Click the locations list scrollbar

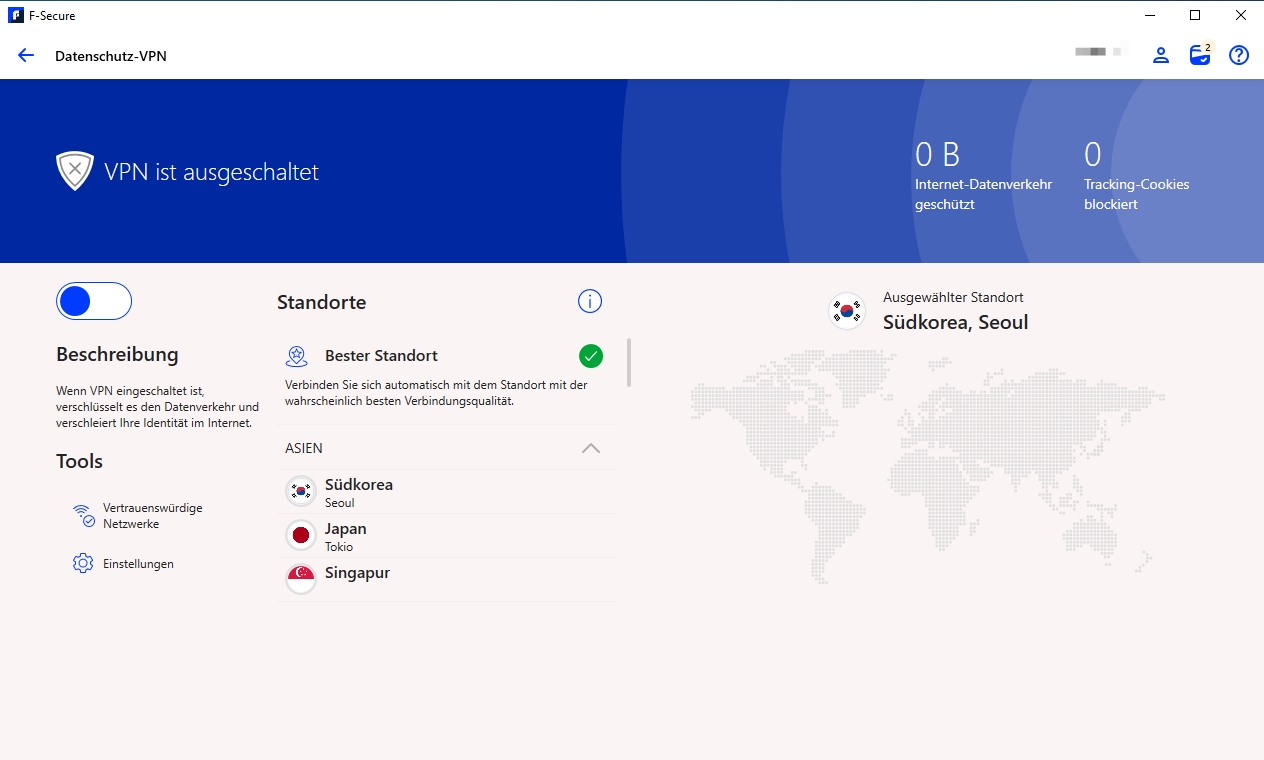[629, 362]
